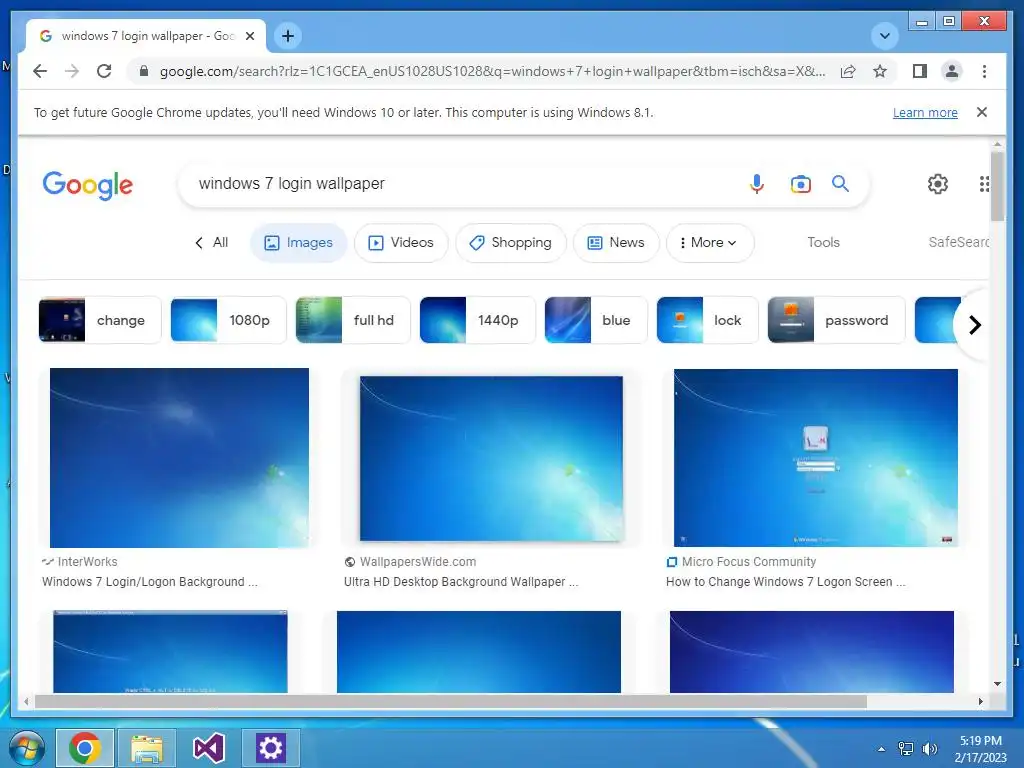This screenshot has width=1024, height=768.
Task: Expand the tab search dropdown
Action: tap(885, 36)
